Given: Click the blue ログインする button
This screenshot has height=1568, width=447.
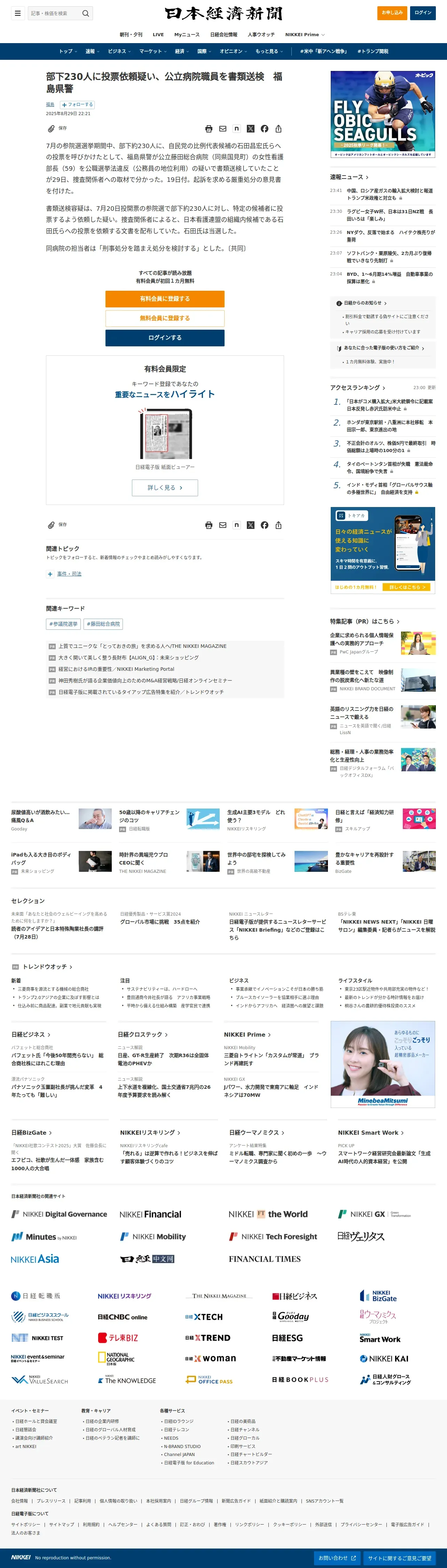Looking at the screenshot, I should click(165, 338).
